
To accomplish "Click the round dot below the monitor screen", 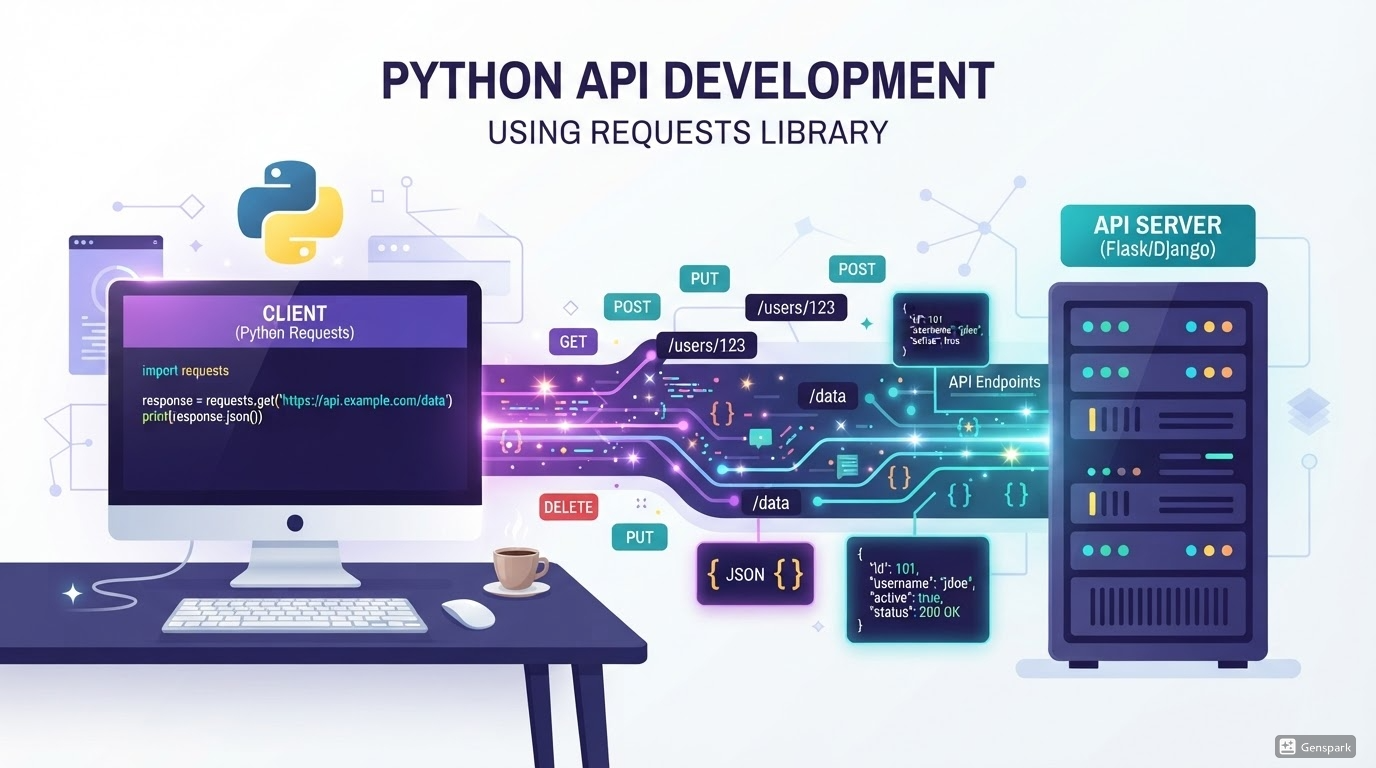I will [x=294, y=523].
